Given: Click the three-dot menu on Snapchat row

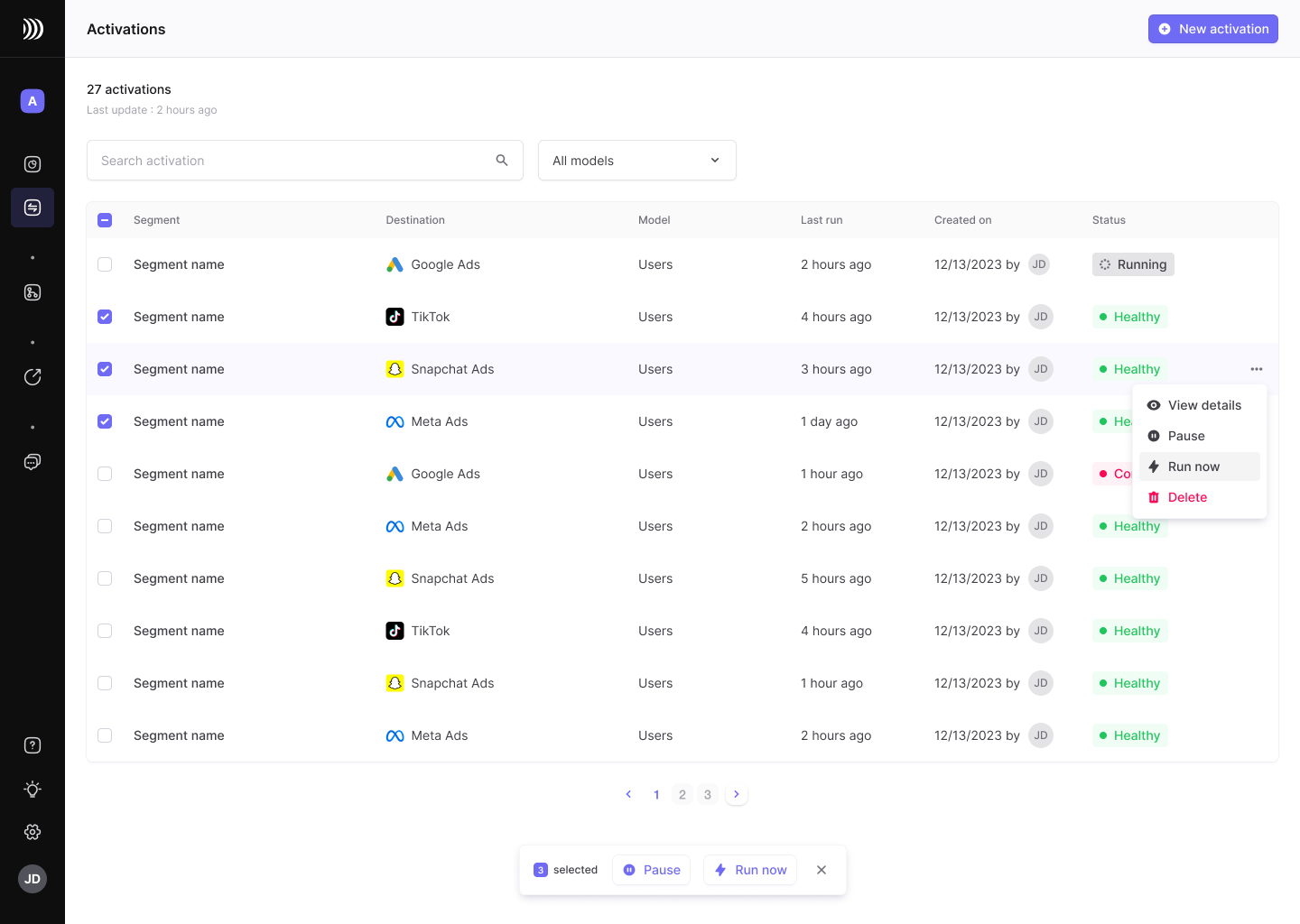Looking at the screenshot, I should 1256,369.
